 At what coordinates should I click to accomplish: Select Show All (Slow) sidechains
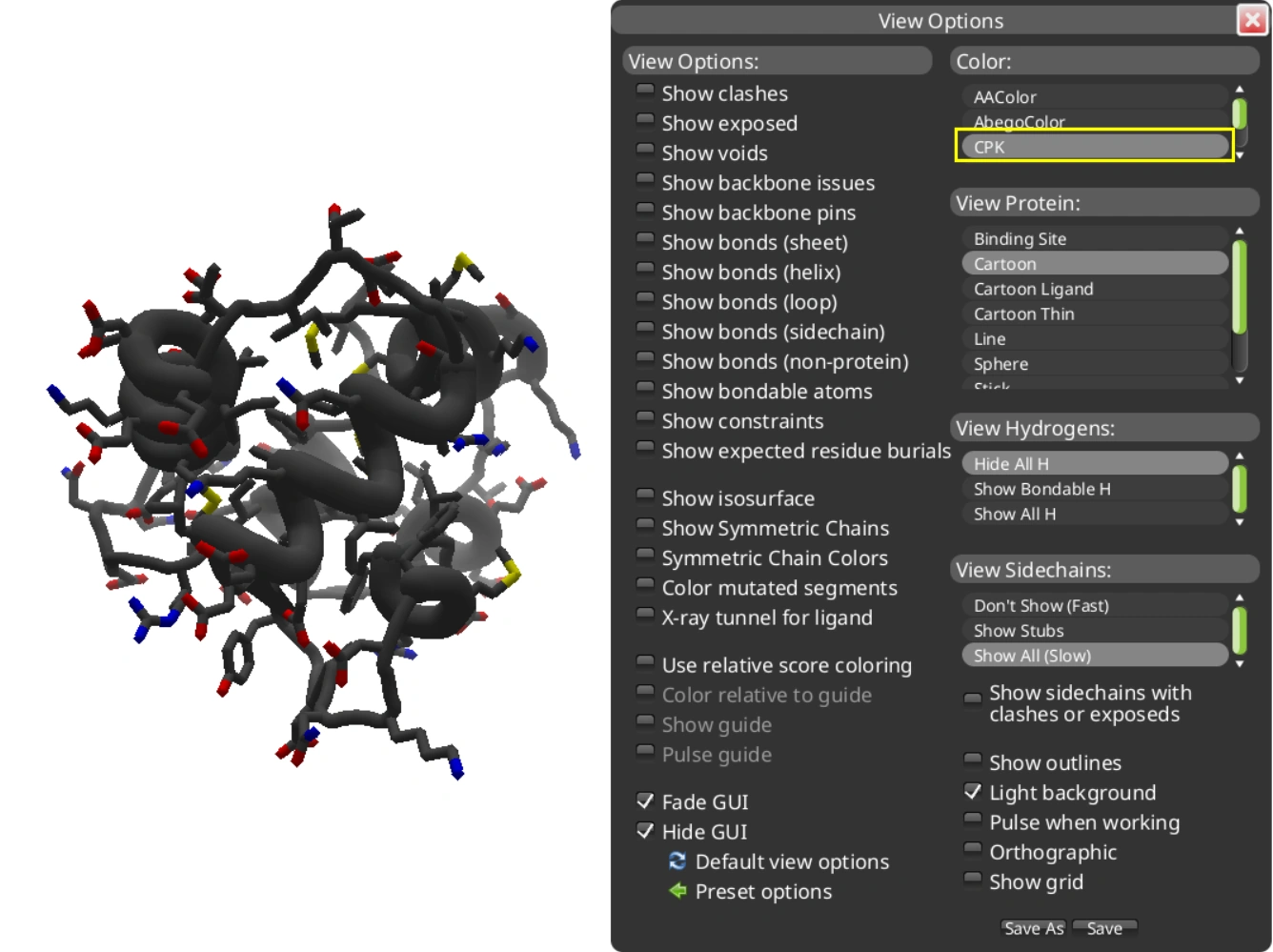[x=1095, y=656]
